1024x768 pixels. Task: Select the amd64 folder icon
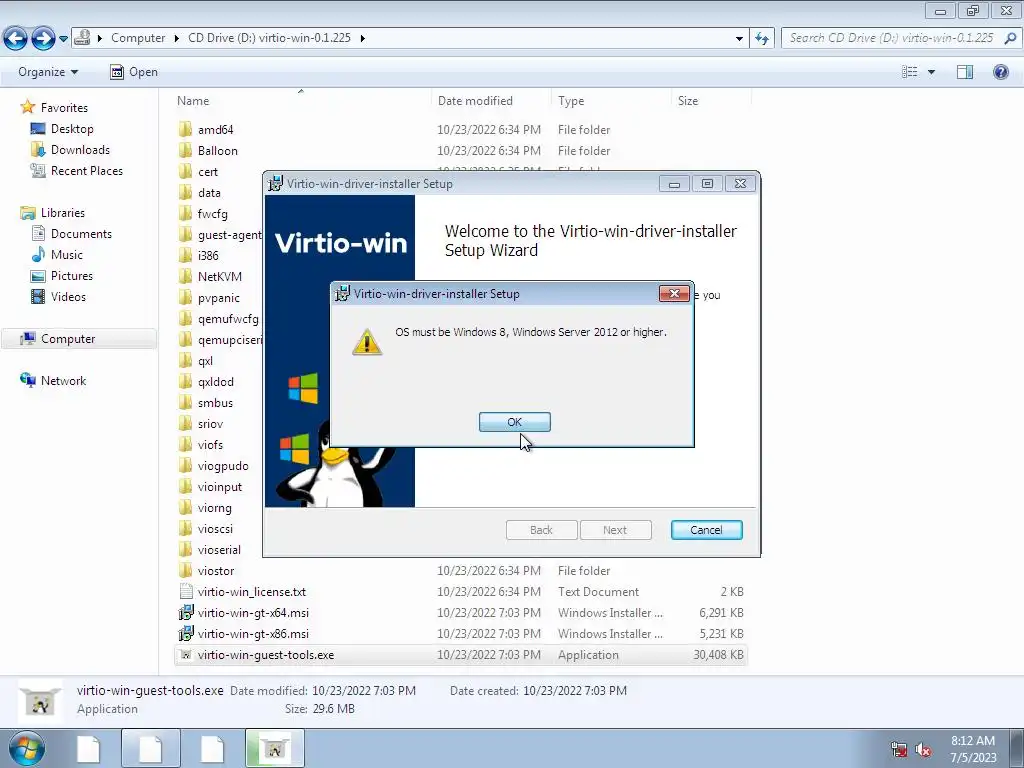point(185,129)
